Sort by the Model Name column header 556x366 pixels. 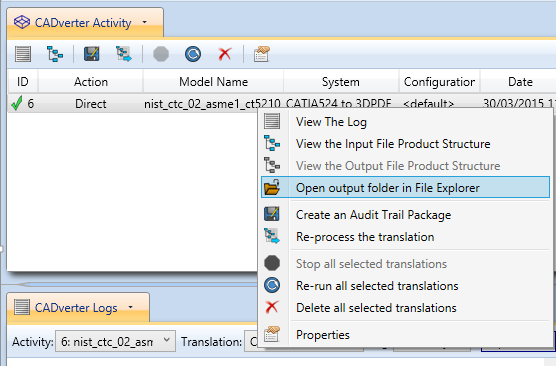213,82
